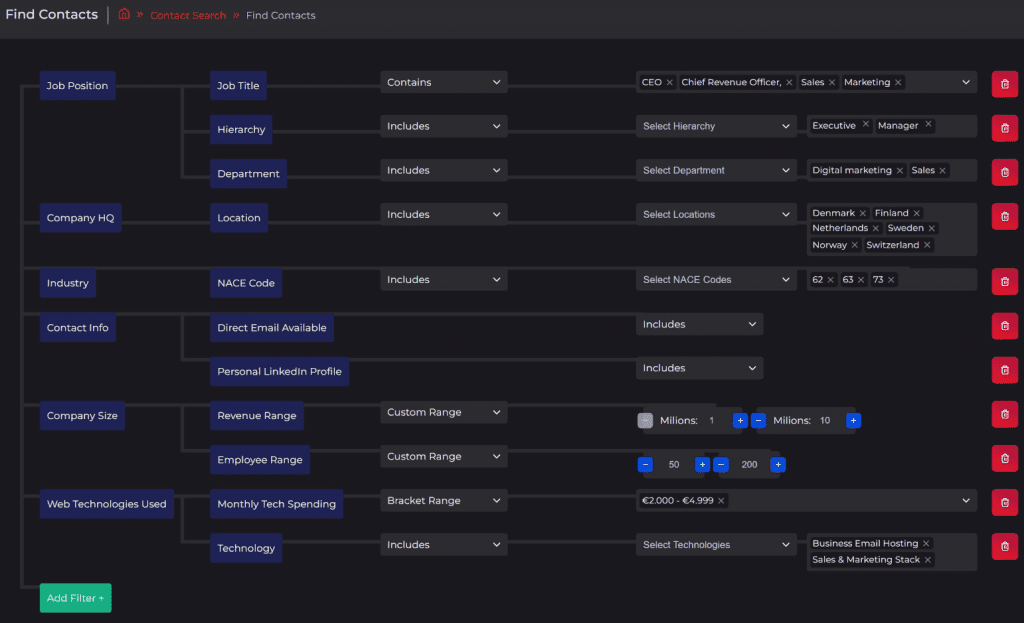Delete the Location filter row
The image size is (1024, 623).
(1004, 216)
